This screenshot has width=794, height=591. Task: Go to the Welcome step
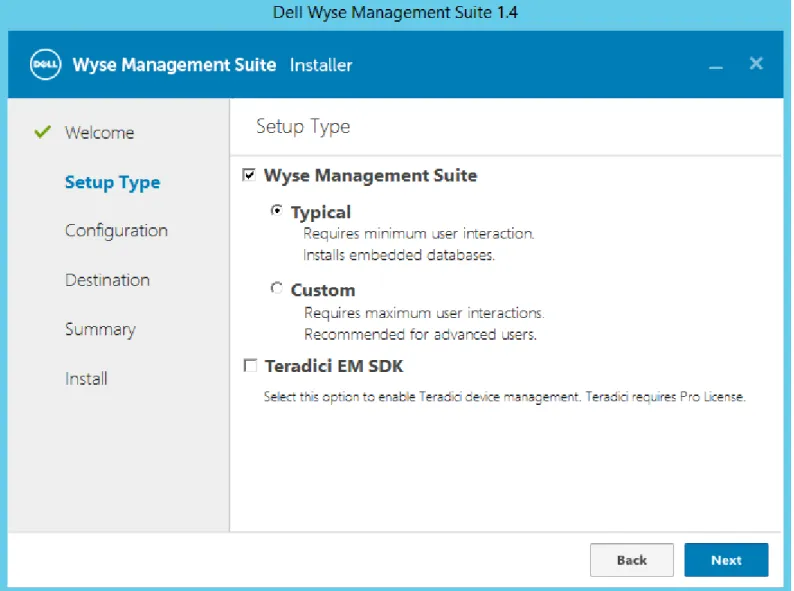pyautogui.click(x=100, y=133)
